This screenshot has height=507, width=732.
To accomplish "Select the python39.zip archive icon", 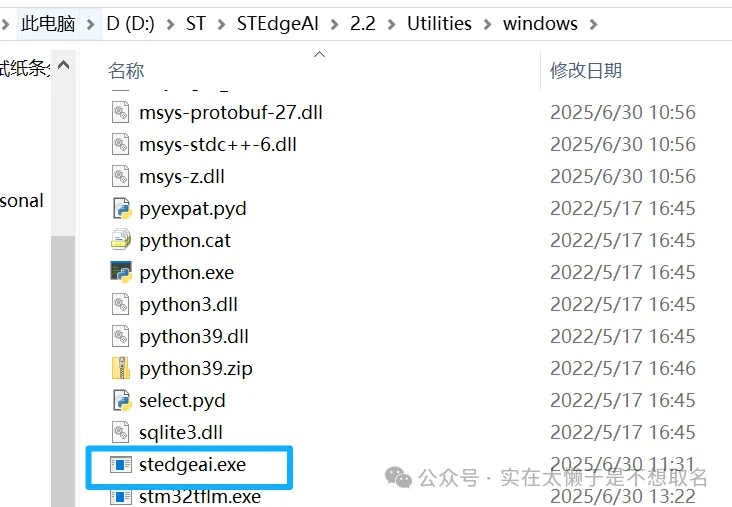I will coord(121,368).
